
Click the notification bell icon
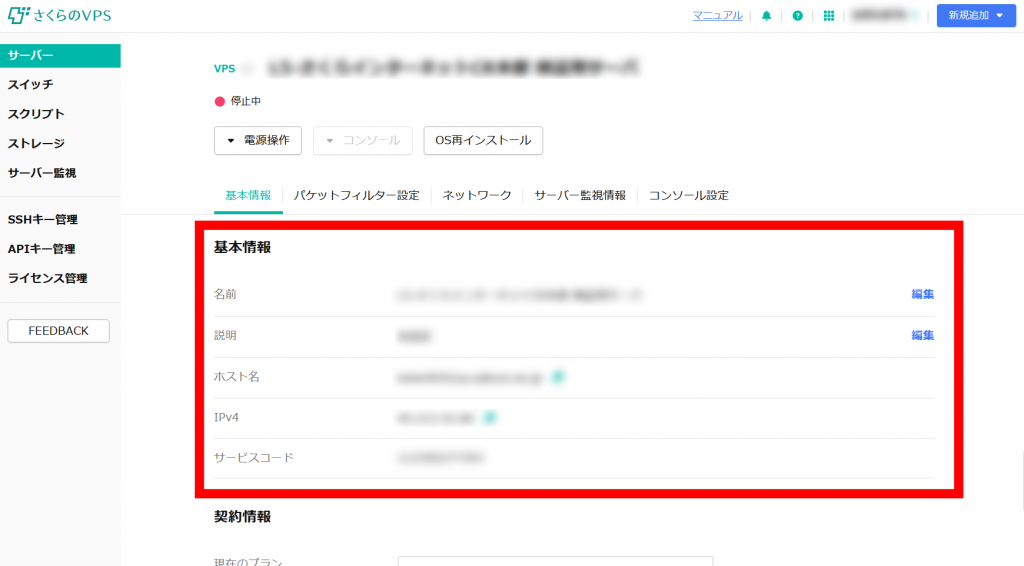767,16
